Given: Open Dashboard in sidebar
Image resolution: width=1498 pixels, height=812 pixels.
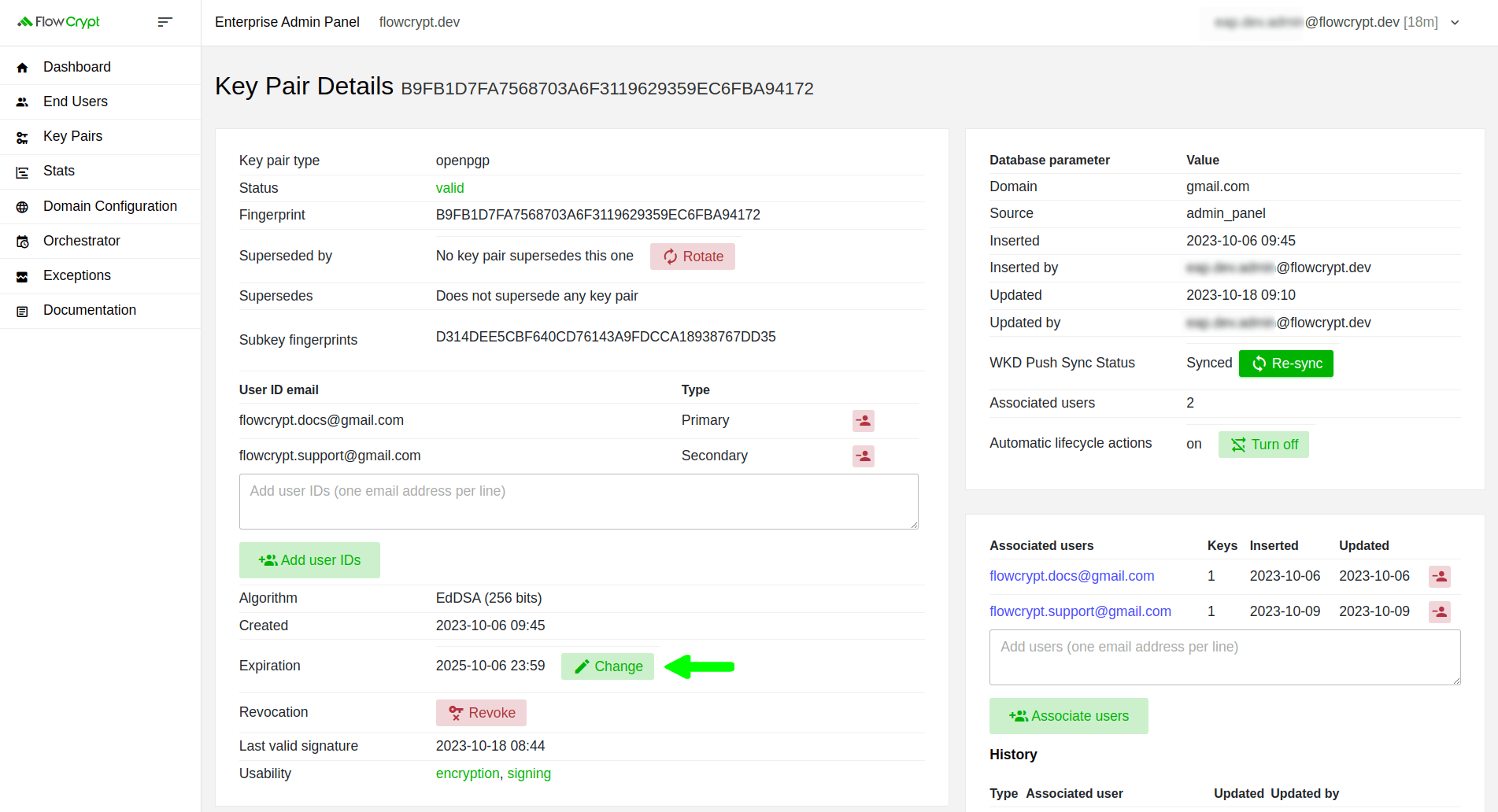Looking at the screenshot, I should (101, 67).
